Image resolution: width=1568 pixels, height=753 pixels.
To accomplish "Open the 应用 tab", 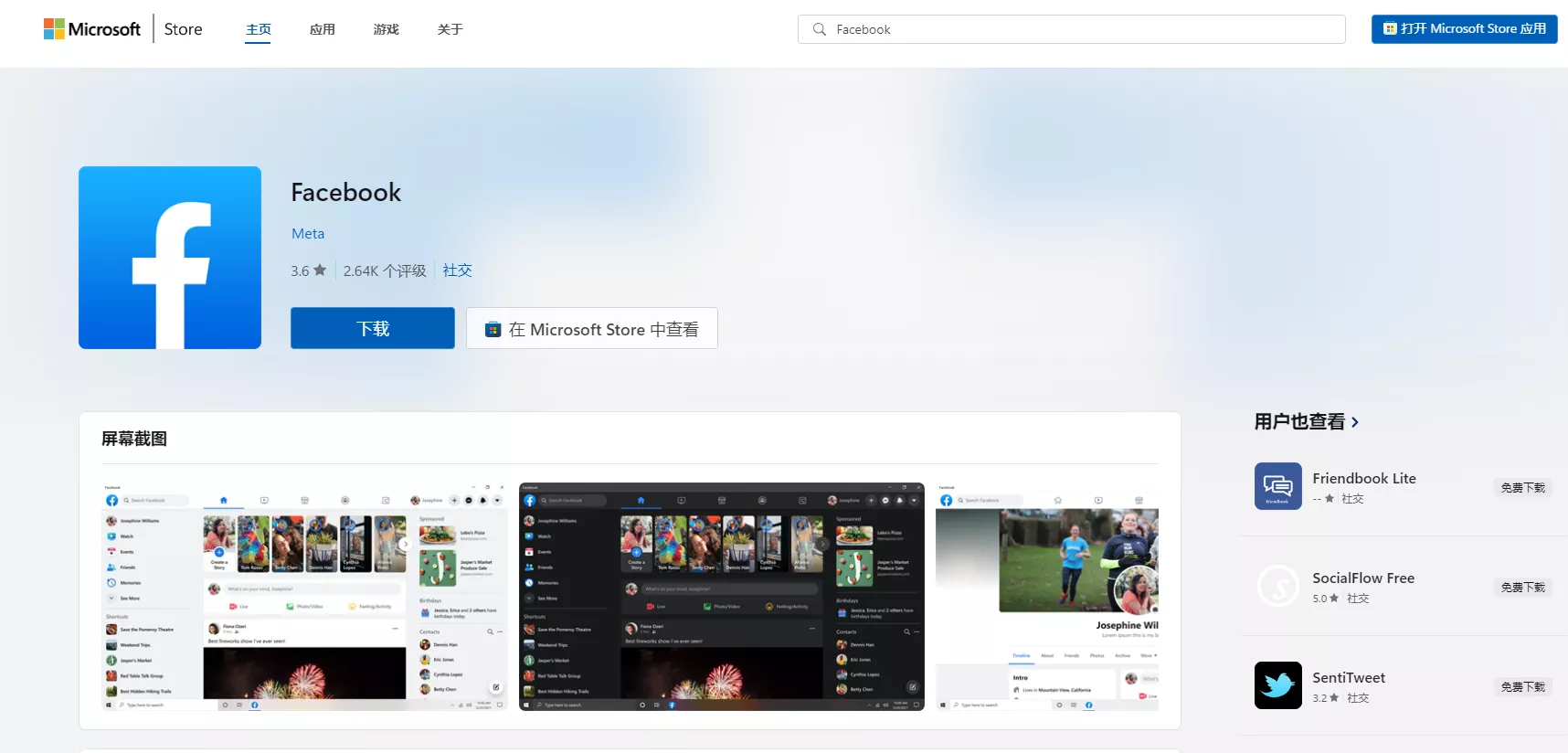I will point(323,29).
